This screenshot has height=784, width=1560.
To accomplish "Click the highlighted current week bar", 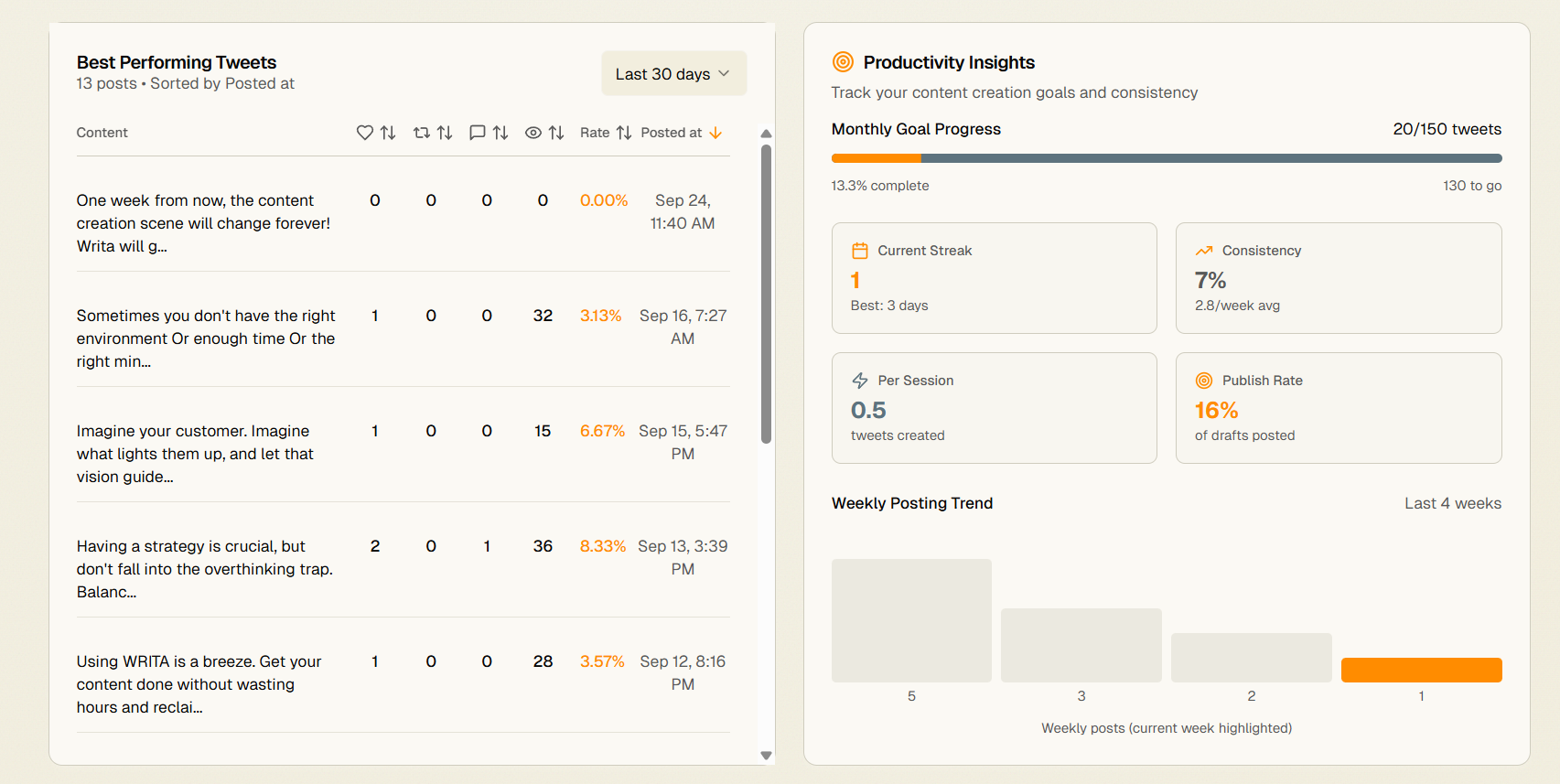I will pos(1421,670).
